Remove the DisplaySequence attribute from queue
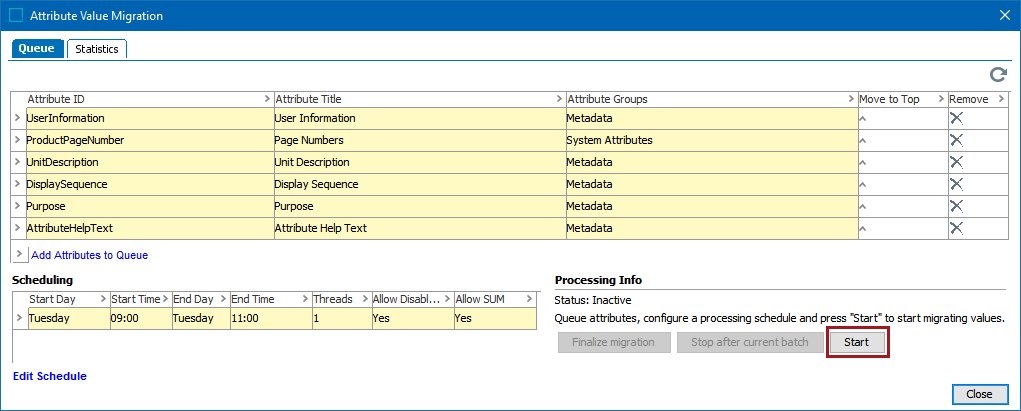The height and width of the screenshot is (411, 1021). pyautogui.click(x=956, y=184)
